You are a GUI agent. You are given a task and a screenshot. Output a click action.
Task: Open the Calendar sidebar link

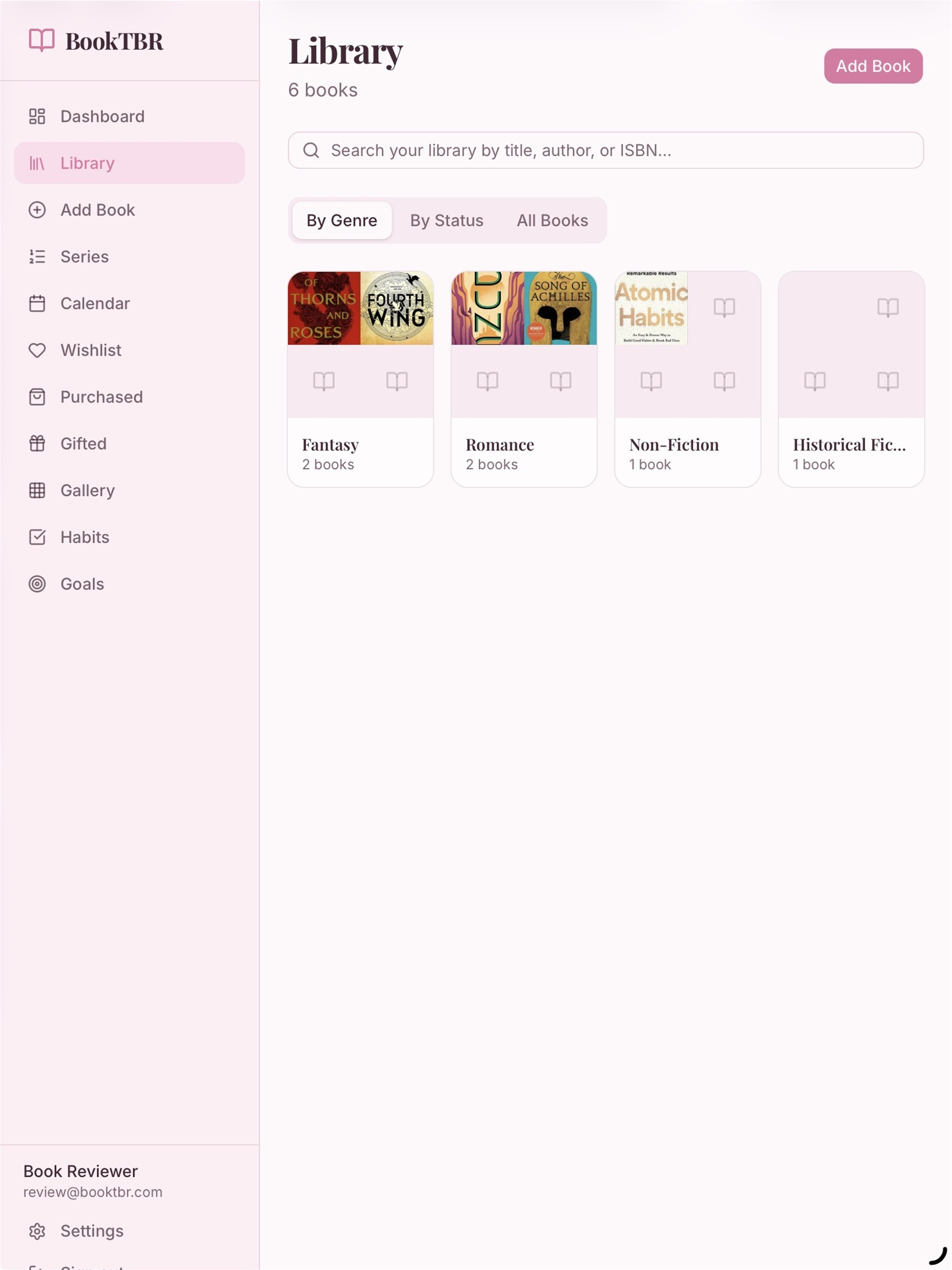point(129,304)
